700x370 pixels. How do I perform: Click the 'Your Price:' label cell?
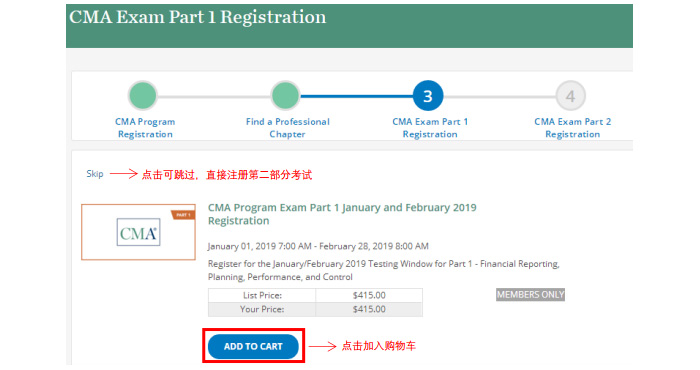pos(262,309)
